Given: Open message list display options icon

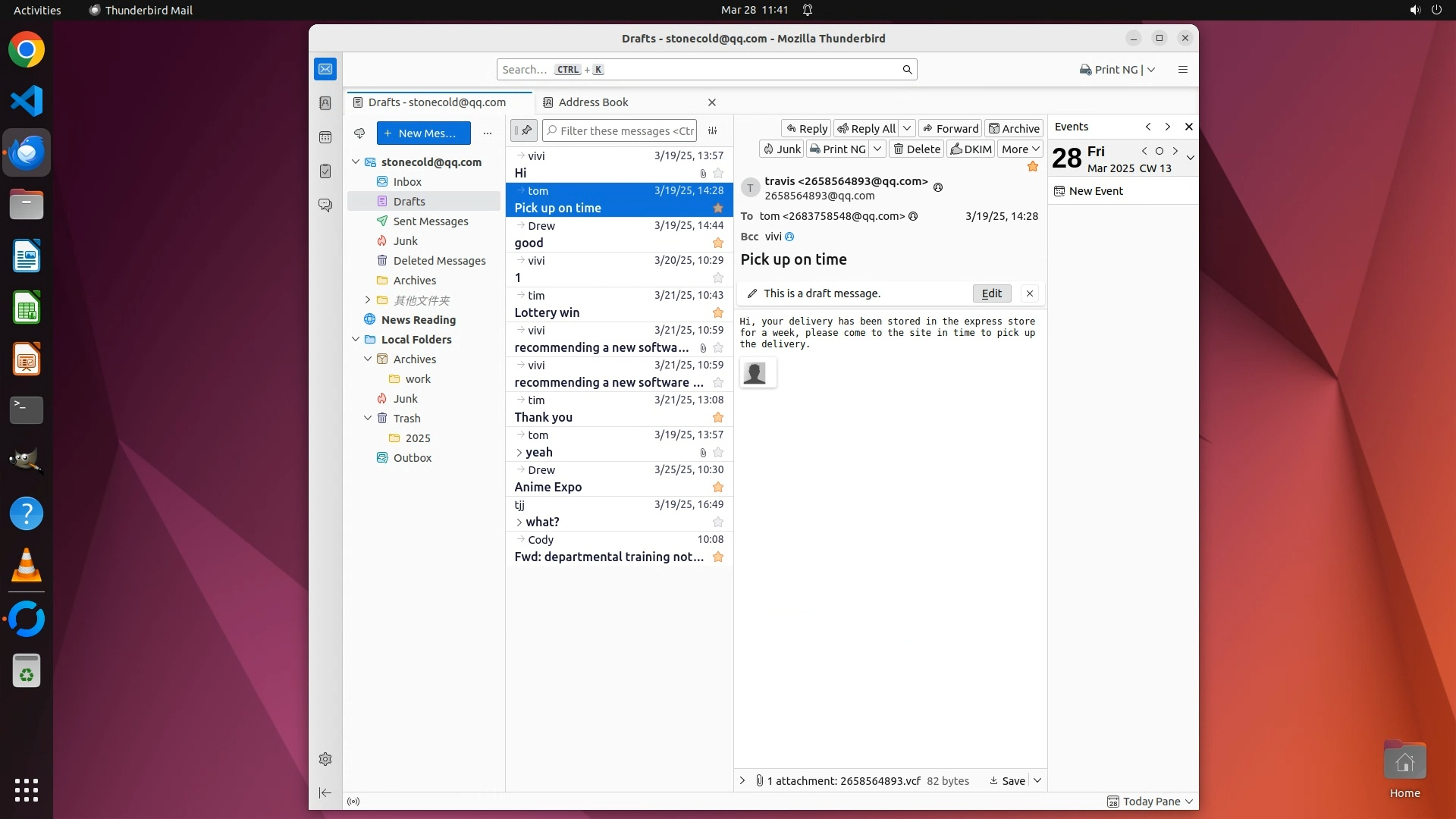Looking at the screenshot, I should click(x=712, y=131).
